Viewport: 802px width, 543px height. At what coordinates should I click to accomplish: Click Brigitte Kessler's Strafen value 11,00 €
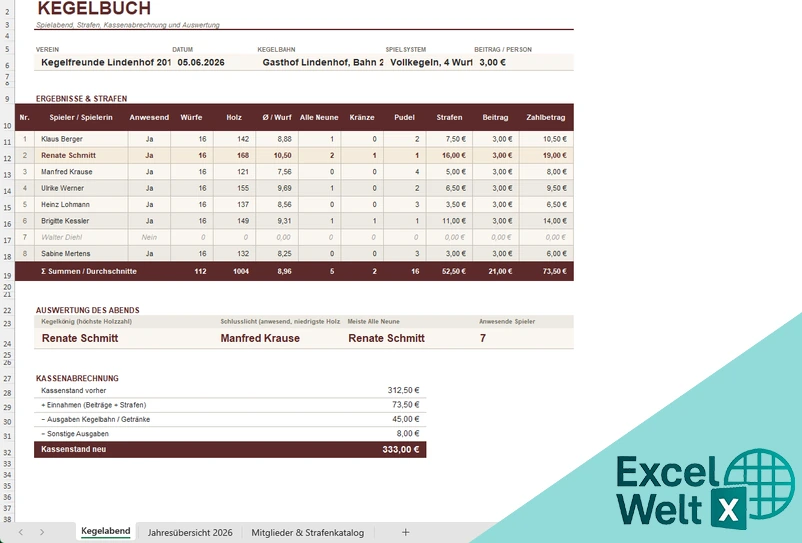(x=449, y=221)
